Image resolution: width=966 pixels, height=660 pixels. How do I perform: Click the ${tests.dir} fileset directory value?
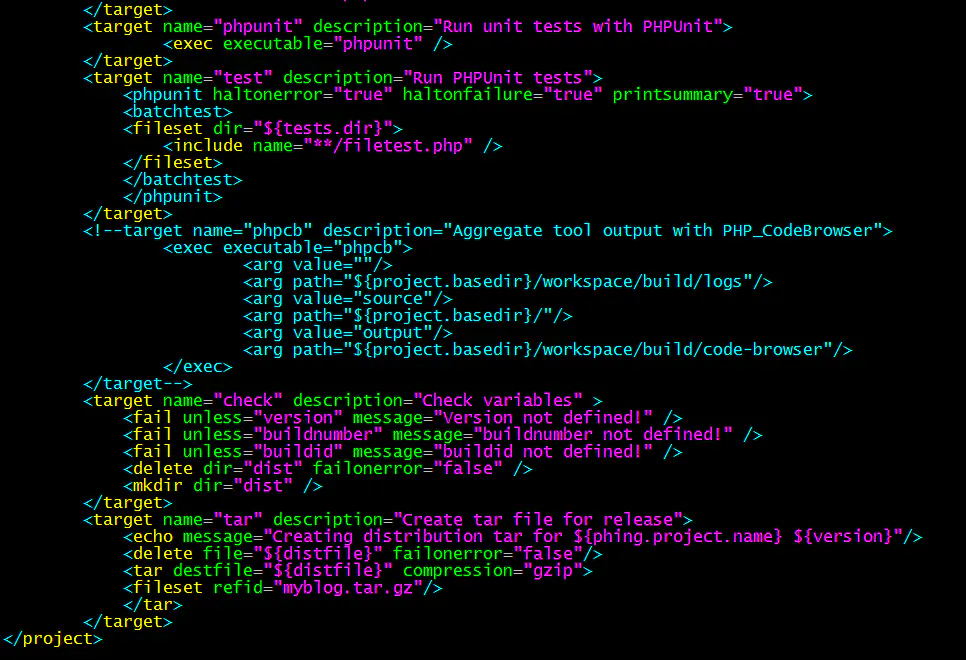(x=322, y=129)
